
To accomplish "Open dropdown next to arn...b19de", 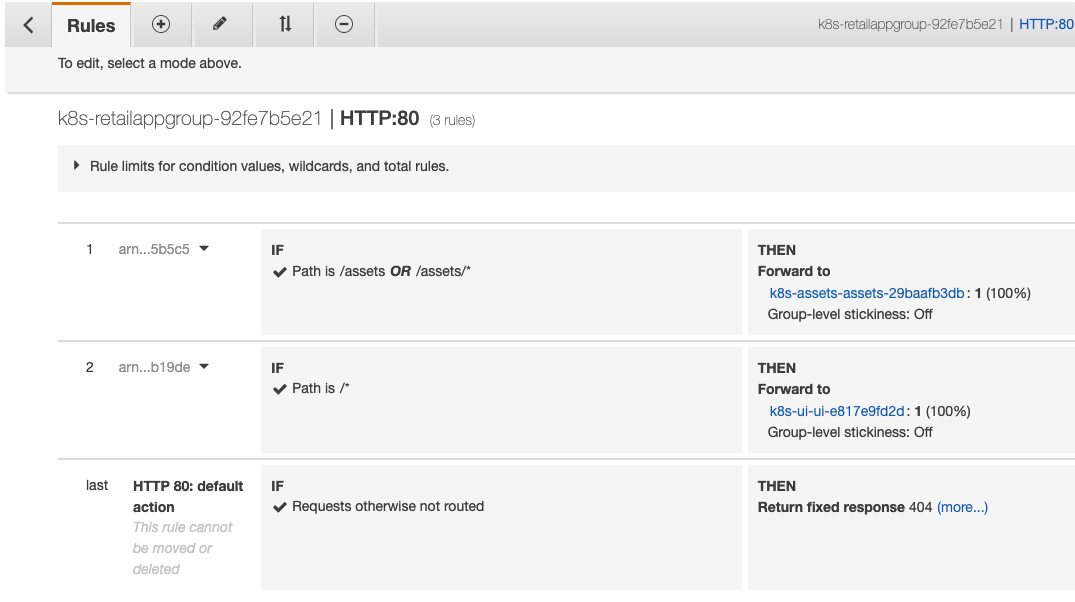I will (x=204, y=367).
